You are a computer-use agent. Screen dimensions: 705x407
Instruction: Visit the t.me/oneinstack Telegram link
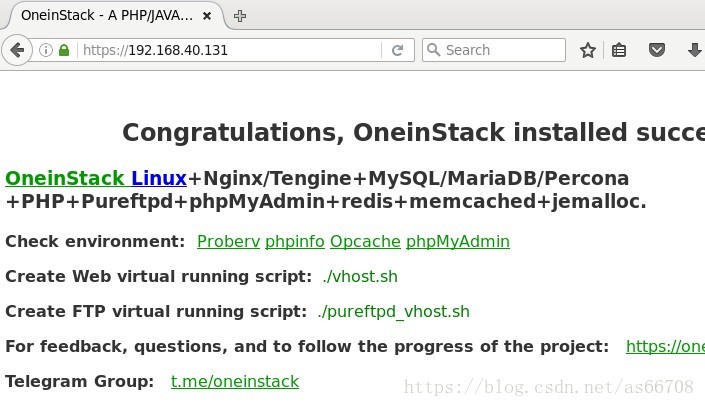click(x=235, y=381)
